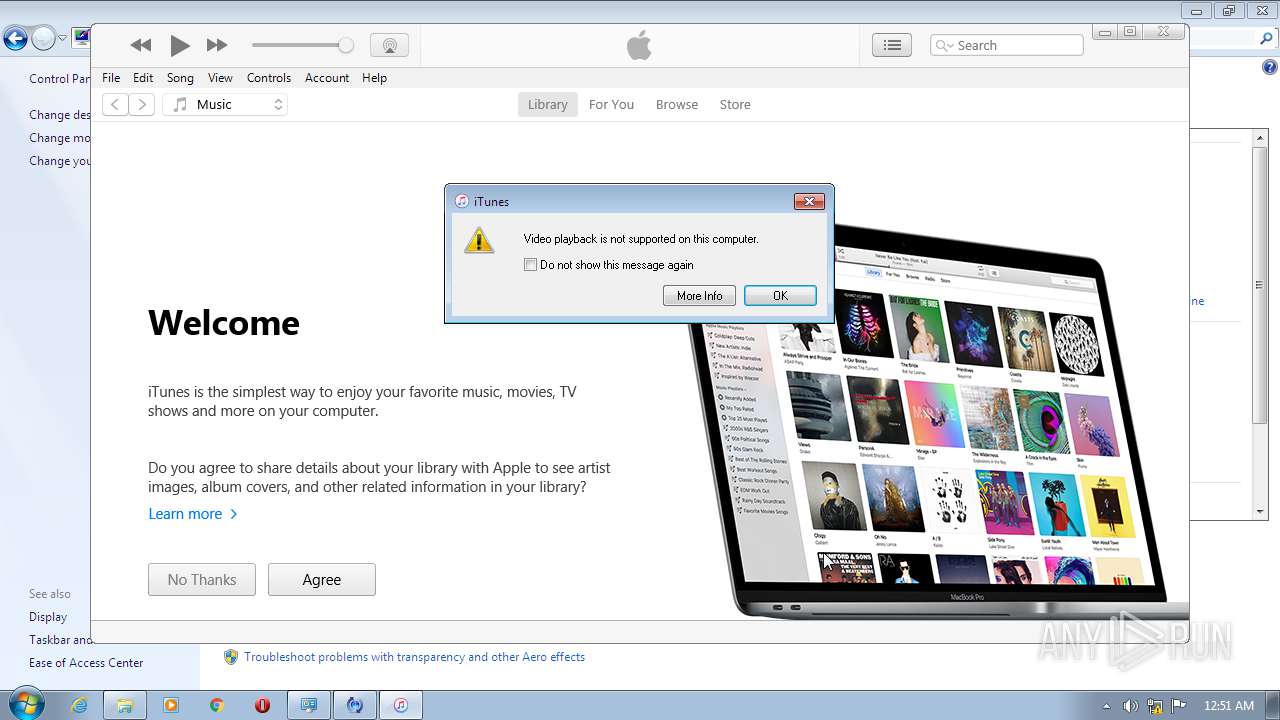This screenshot has height=720, width=1280.
Task: Click the iTunes Search field
Action: (x=1007, y=45)
